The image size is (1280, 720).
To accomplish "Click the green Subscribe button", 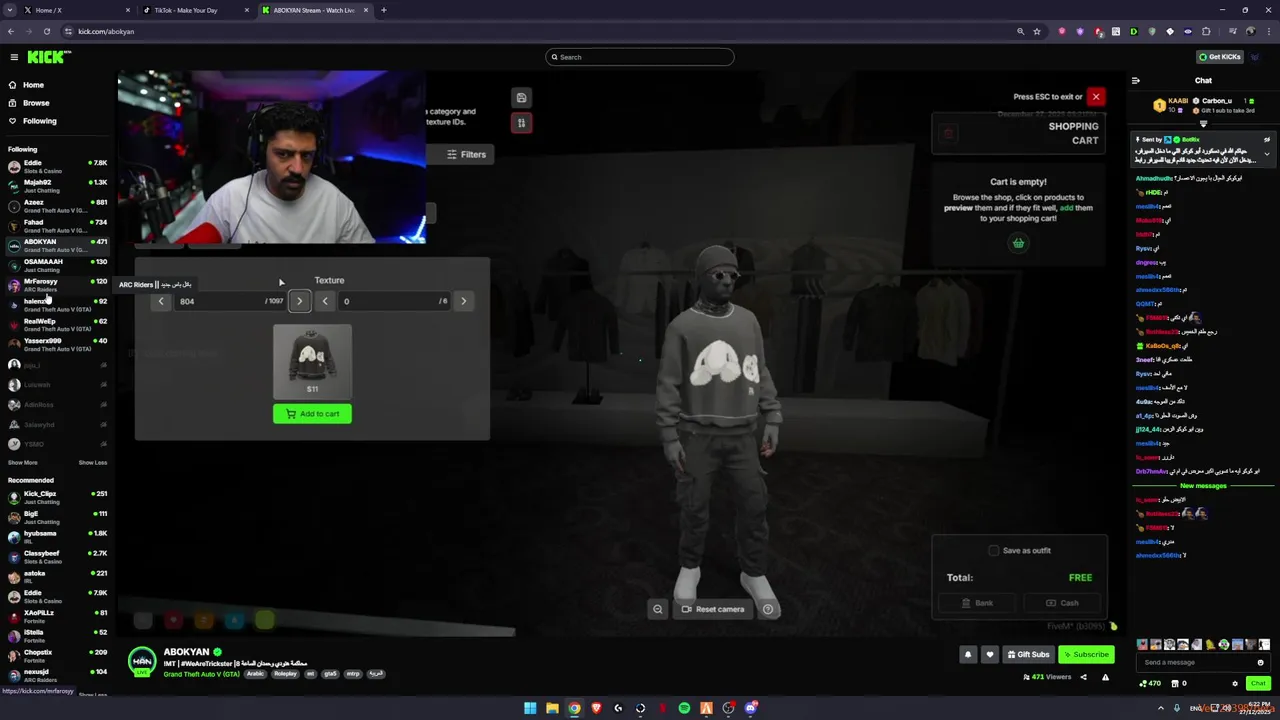I will pyautogui.click(x=1086, y=655).
